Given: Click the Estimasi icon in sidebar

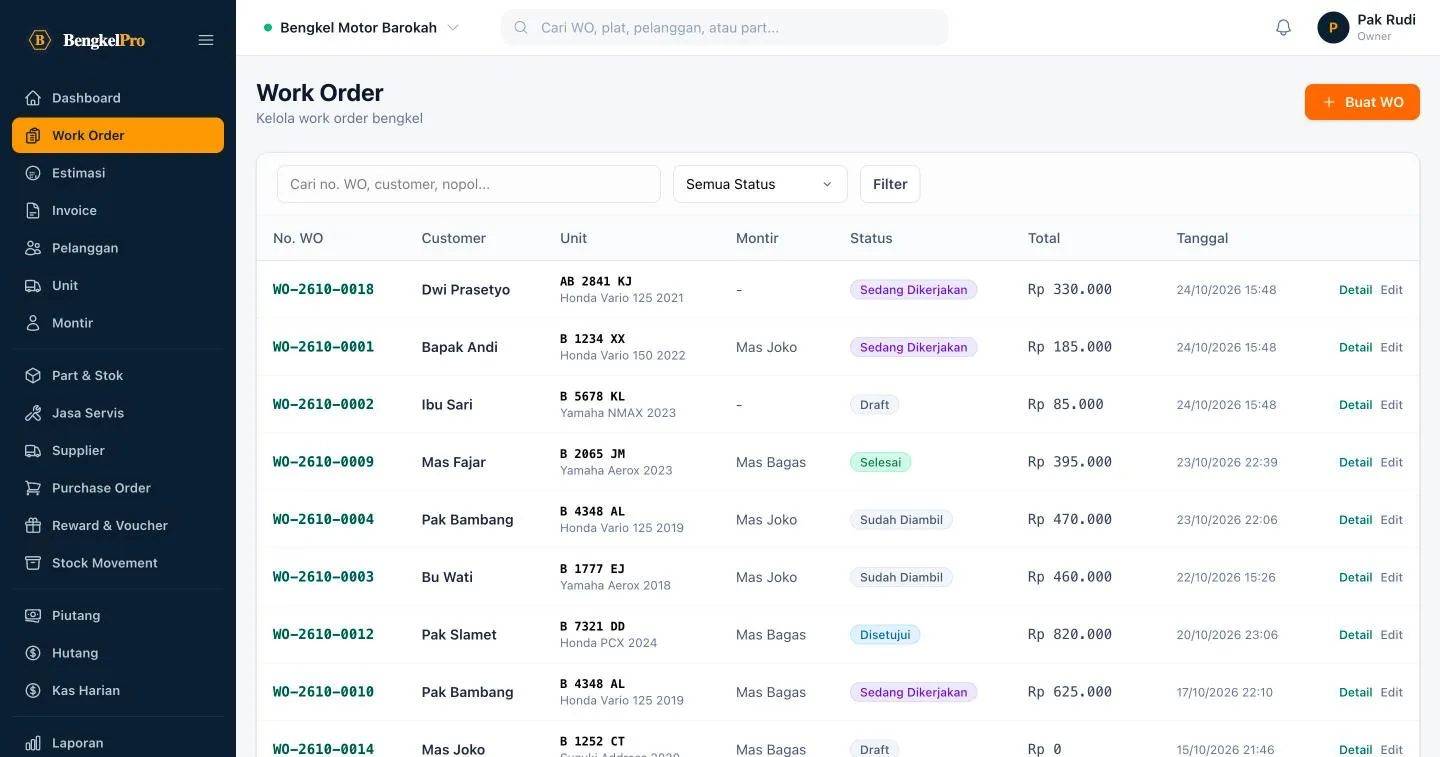Looking at the screenshot, I should coord(33,173).
